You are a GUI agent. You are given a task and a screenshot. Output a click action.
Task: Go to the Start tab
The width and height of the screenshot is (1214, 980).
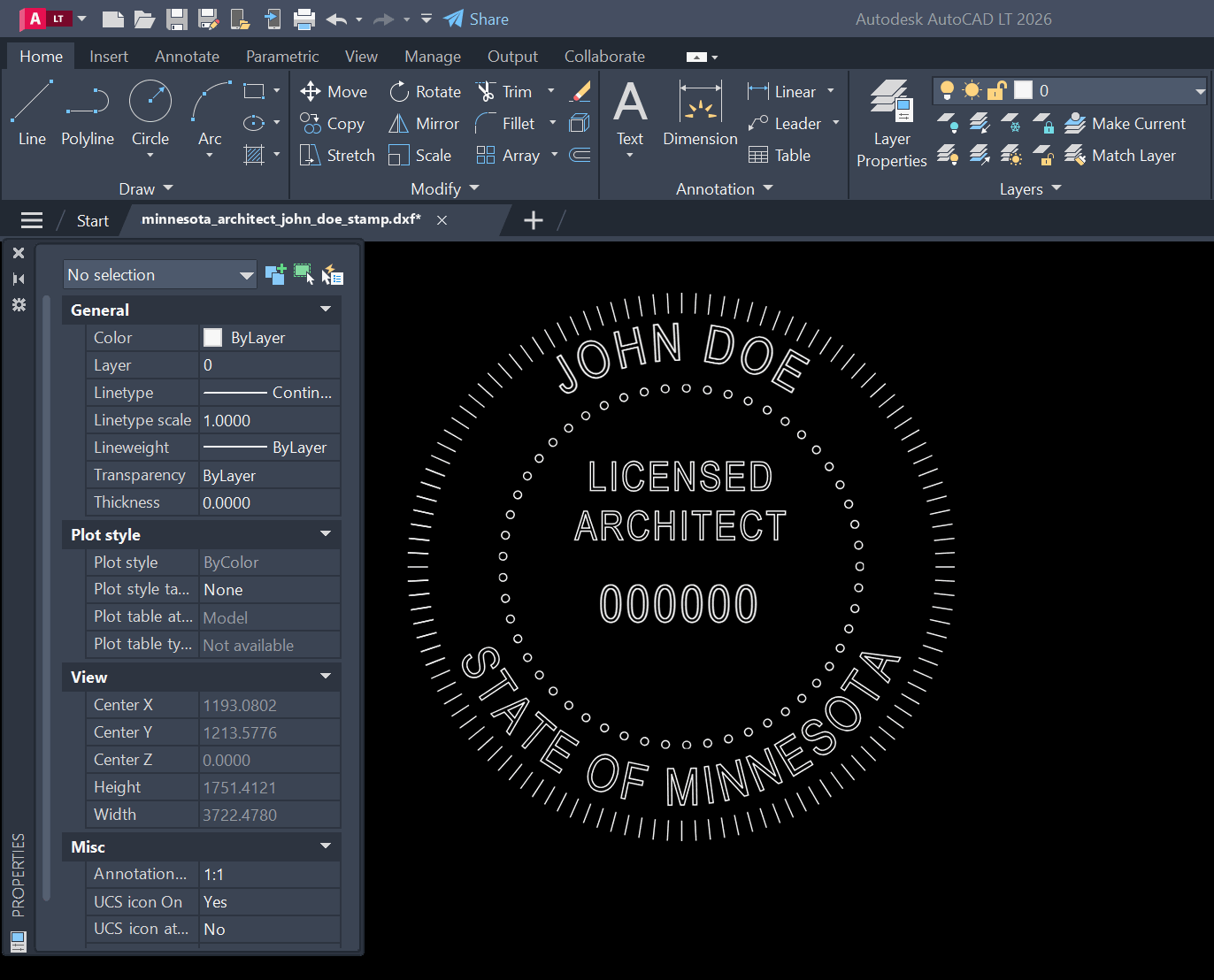92,220
